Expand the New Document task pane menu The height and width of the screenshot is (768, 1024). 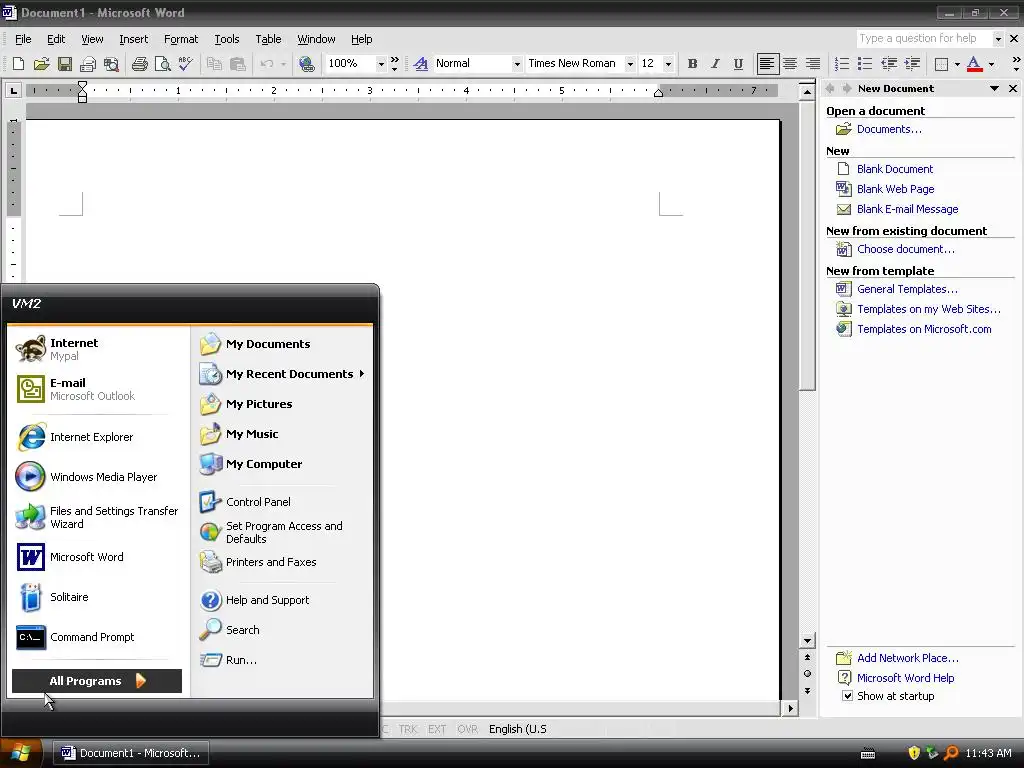[x=994, y=88]
